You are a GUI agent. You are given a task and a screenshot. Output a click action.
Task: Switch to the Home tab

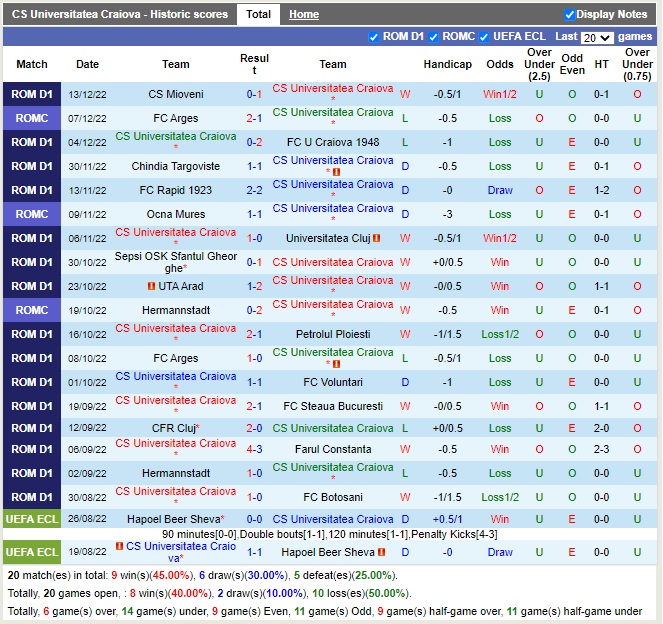(x=304, y=15)
